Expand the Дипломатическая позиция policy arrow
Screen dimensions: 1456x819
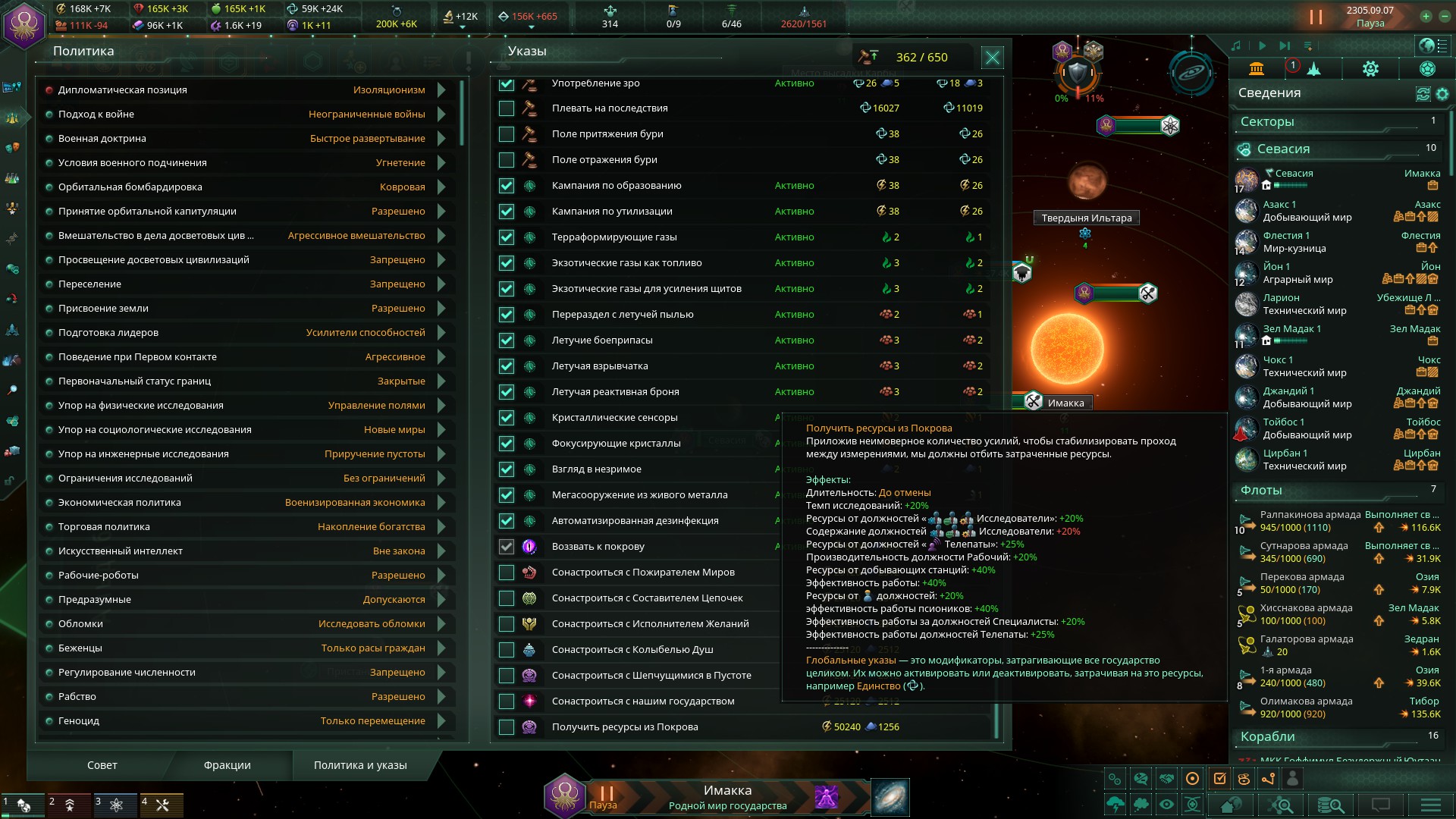[x=441, y=90]
